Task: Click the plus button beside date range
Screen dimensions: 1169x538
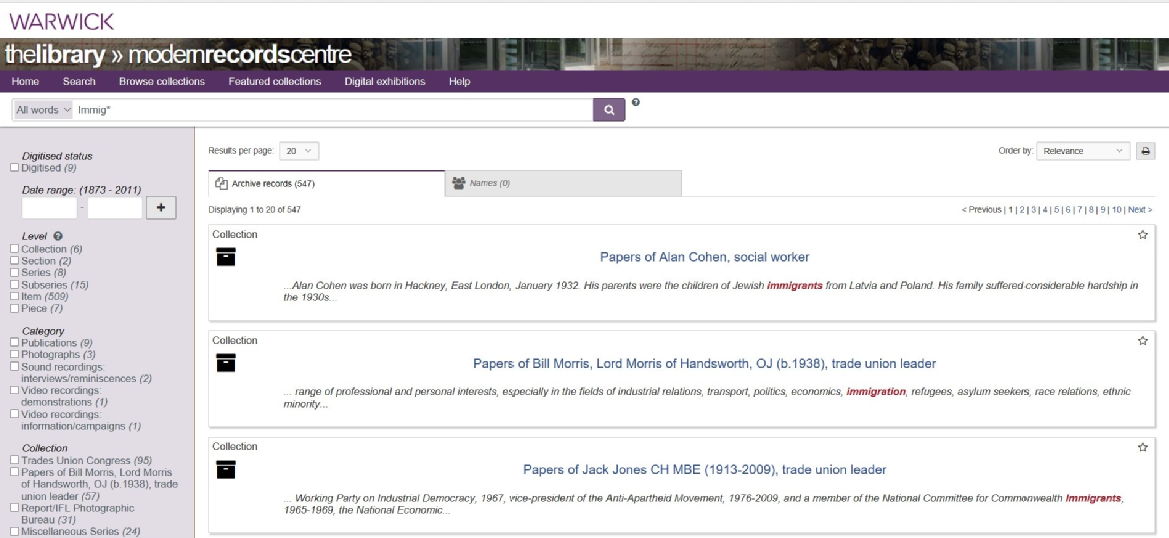Action: pyautogui.click(x=161, y=207)
